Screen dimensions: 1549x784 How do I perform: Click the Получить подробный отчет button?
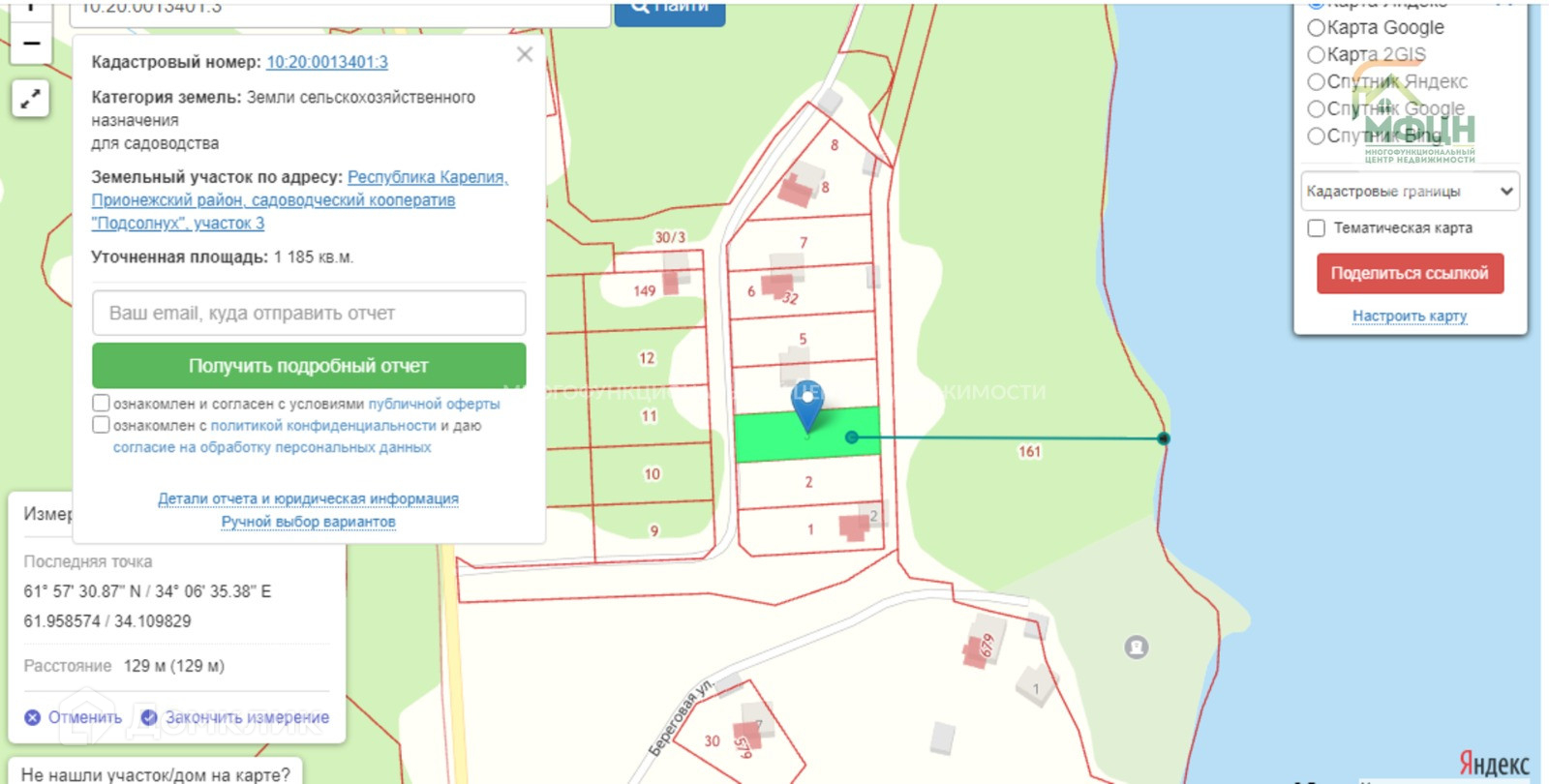pos(309,366)
